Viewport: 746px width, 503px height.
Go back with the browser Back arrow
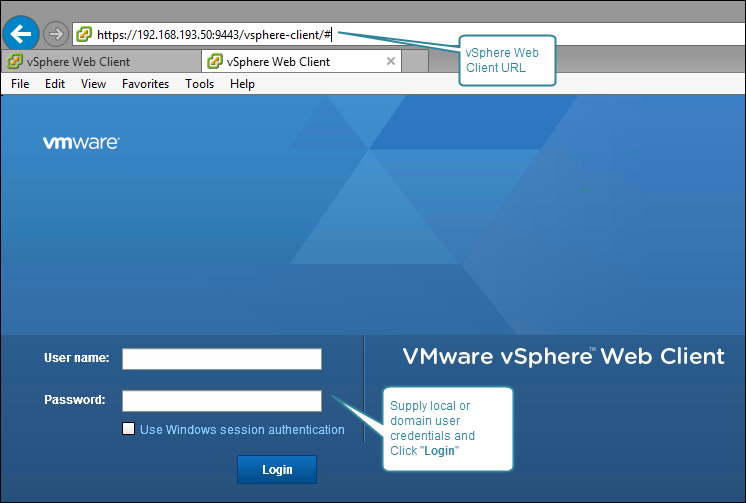(x=20, y=34)
